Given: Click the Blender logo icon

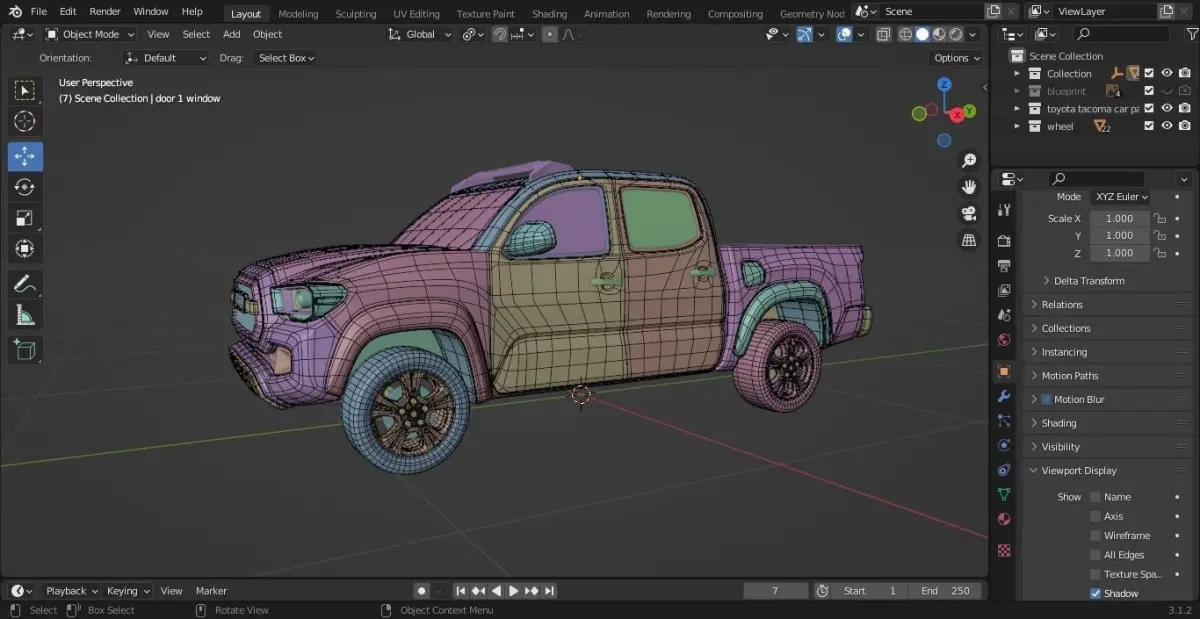Looking at the screenshot, I should point(15,12).
